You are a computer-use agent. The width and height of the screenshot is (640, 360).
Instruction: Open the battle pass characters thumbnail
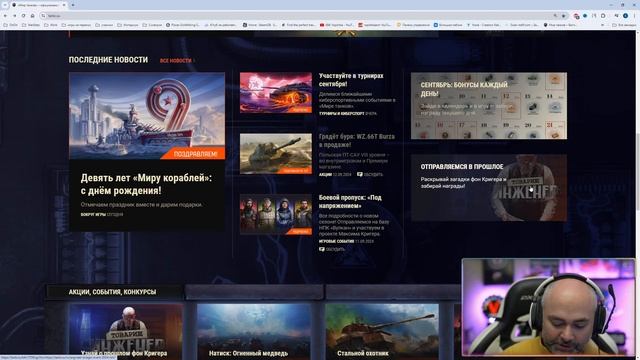click(276, 214)
